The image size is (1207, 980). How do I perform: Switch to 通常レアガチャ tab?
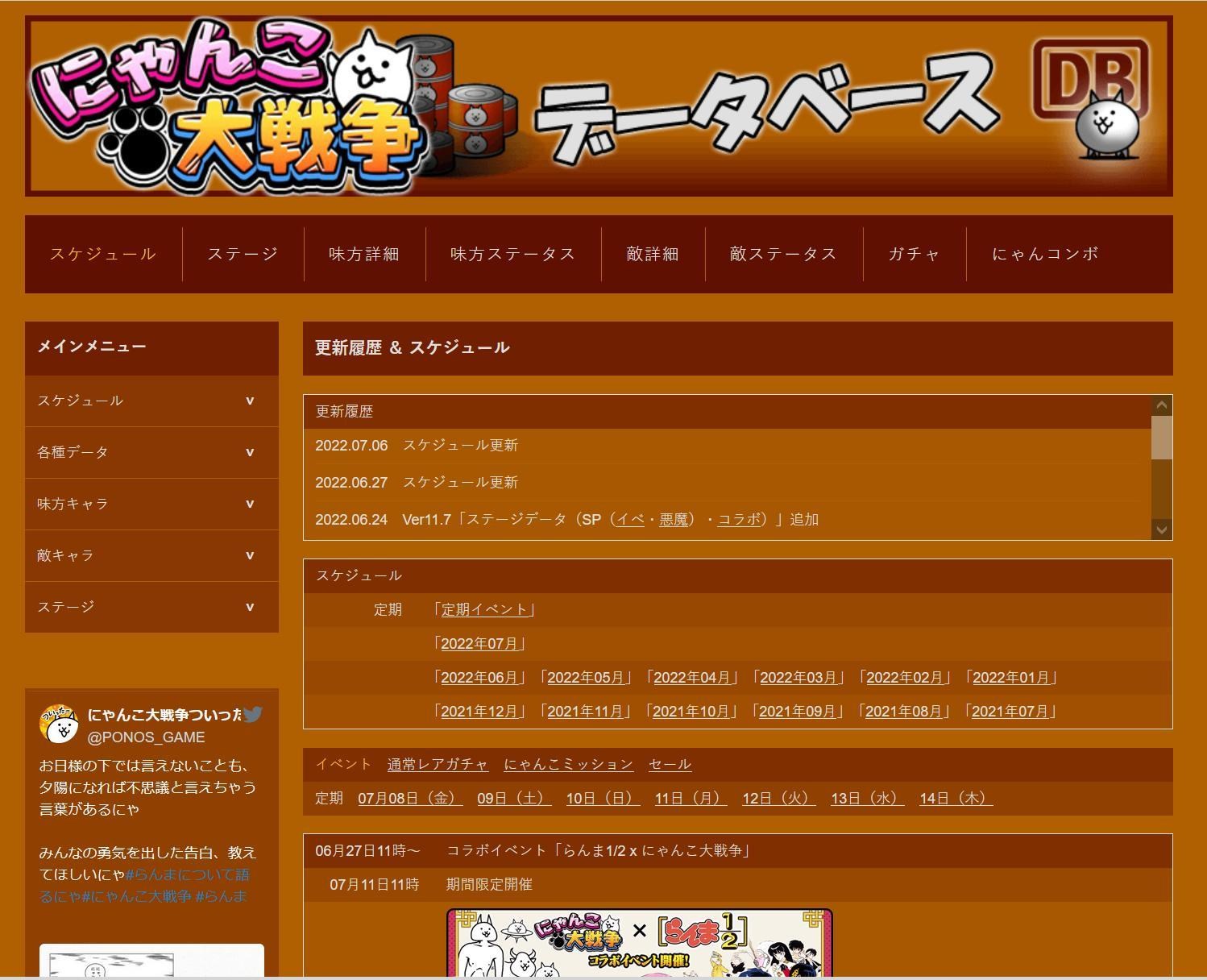438,764
